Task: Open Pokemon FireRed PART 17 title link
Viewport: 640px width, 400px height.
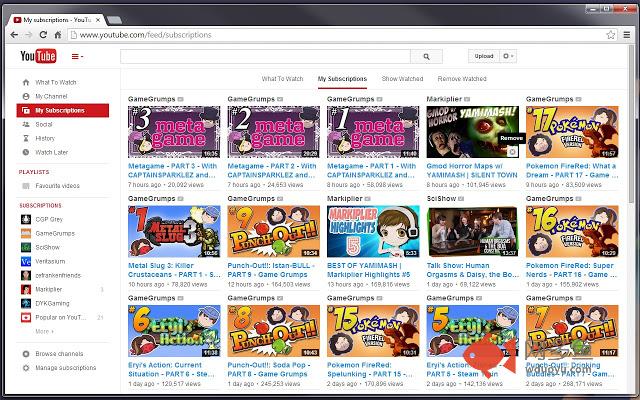Action: tap(572, 171)
